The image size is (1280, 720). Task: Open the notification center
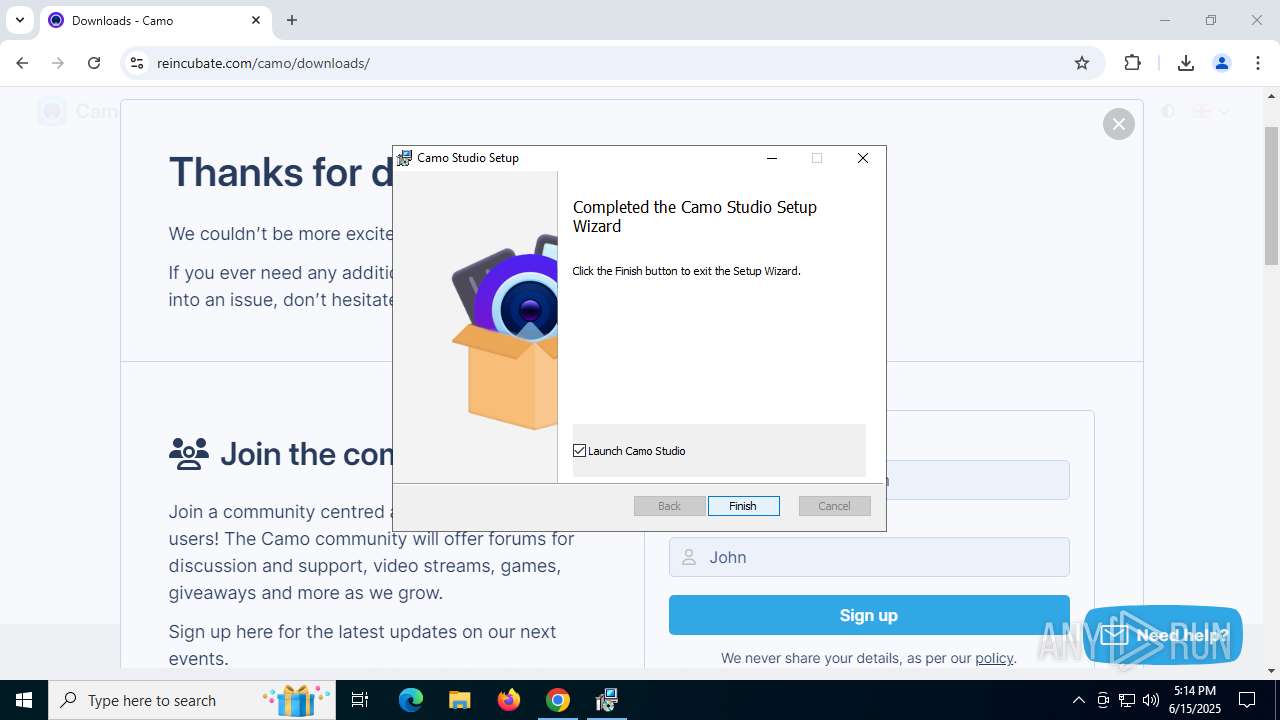point(1247,700)
